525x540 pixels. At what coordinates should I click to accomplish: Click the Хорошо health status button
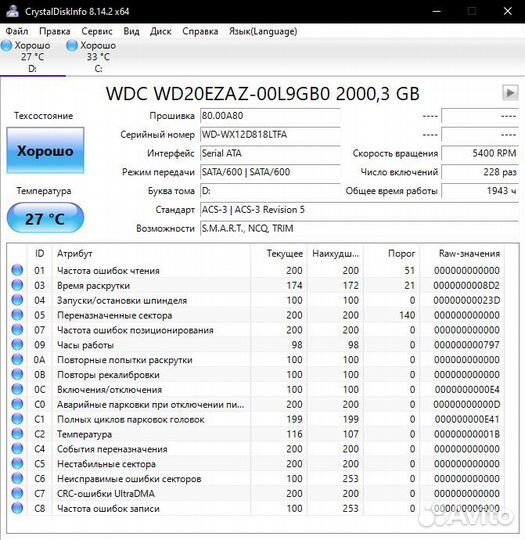click(45, 150)
